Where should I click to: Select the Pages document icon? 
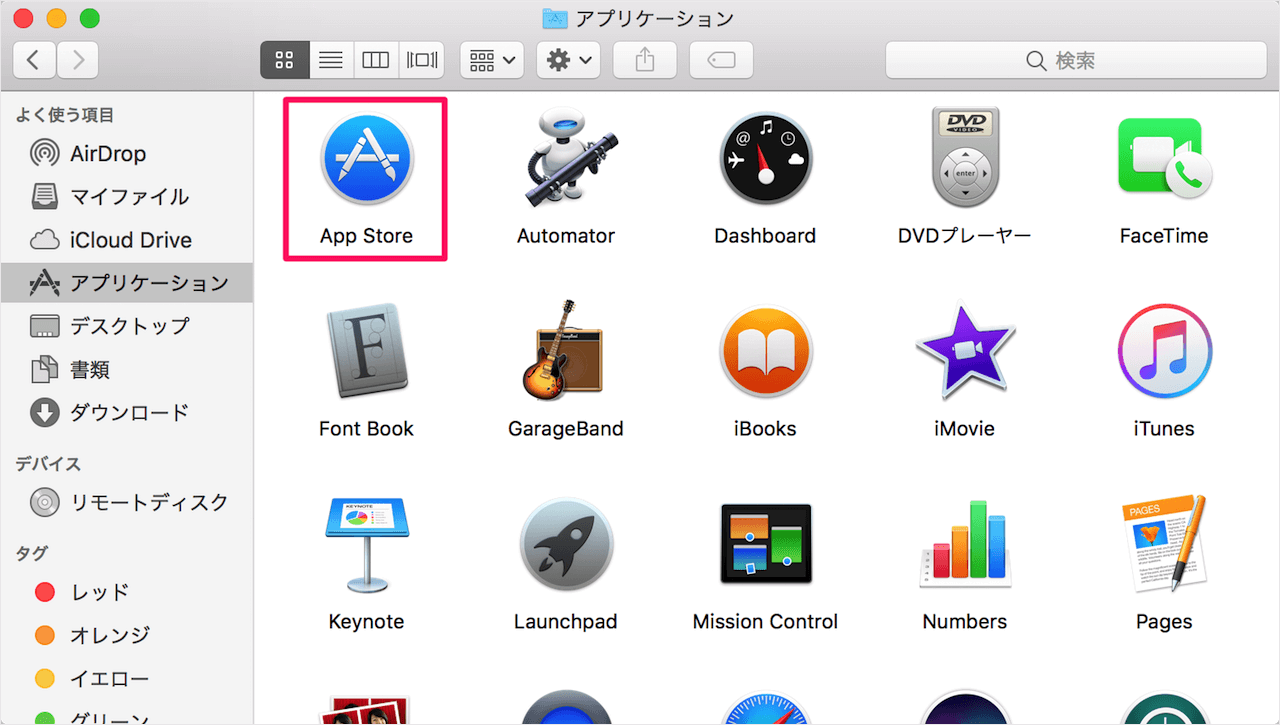pos(1164,543)
